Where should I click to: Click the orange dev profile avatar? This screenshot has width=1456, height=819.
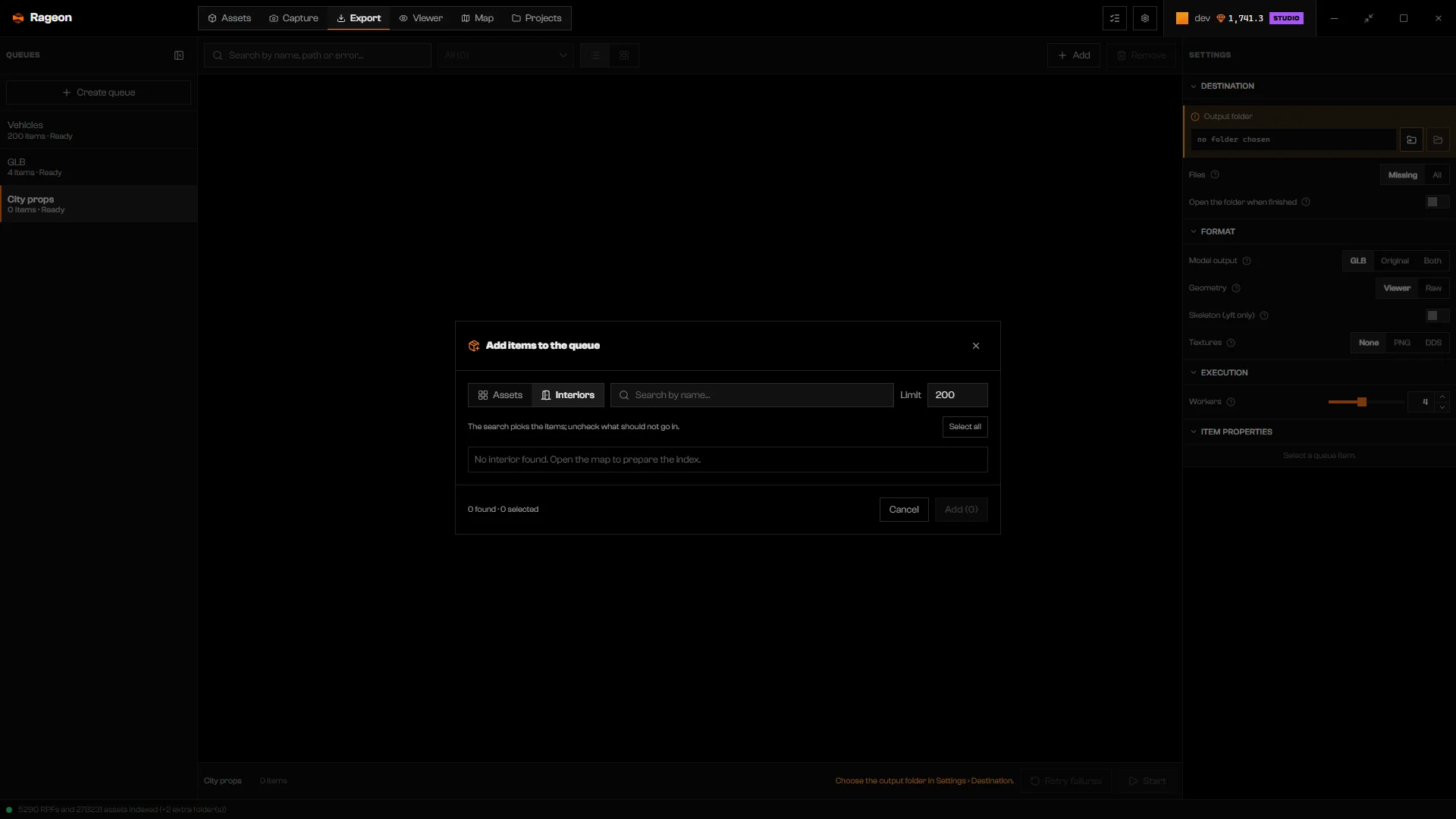click(x=1182, y=18)
